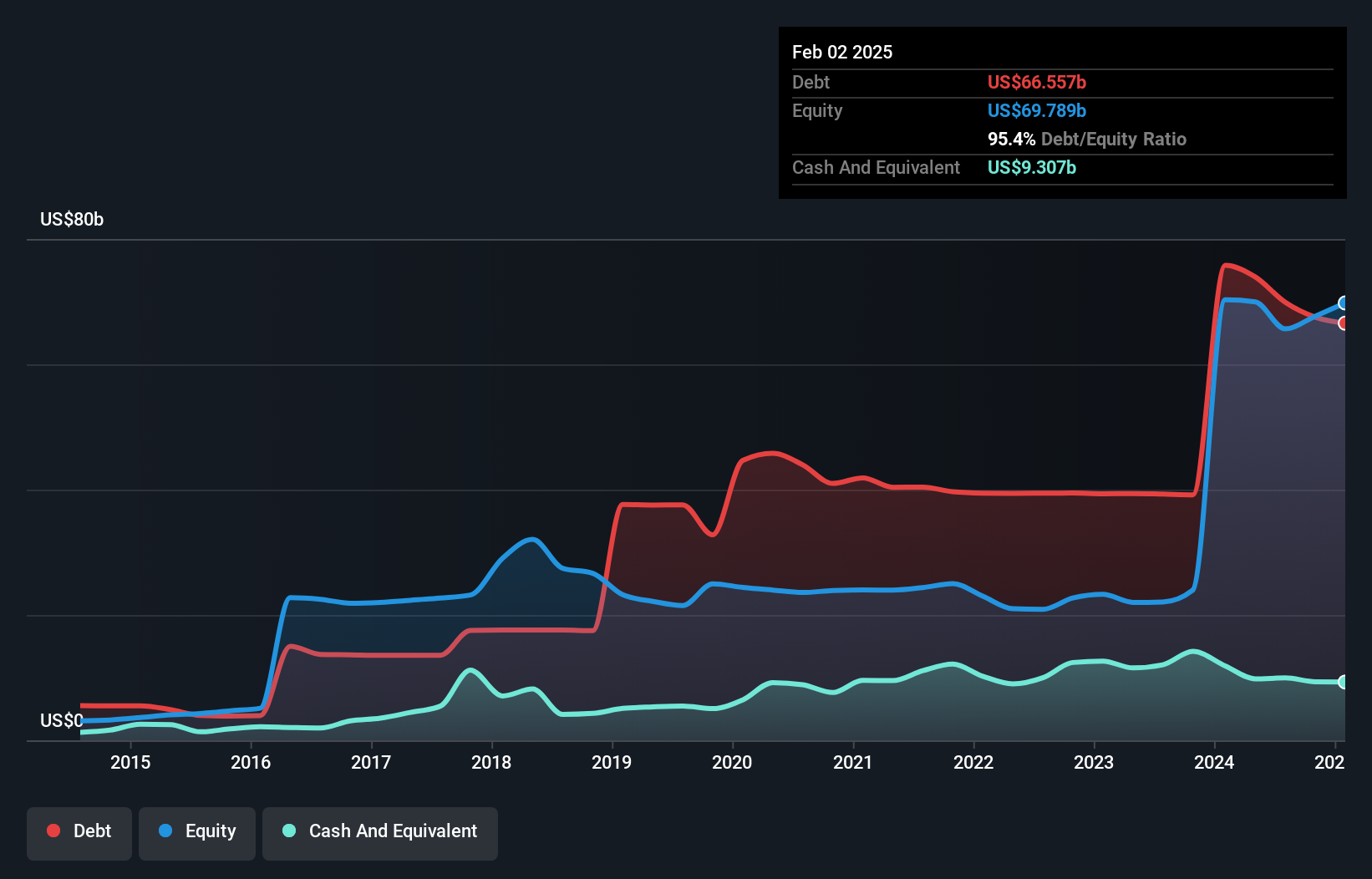The image size is (1372, 879).
Task: Toggle the Debt series legend button
Action: (79, 833)
